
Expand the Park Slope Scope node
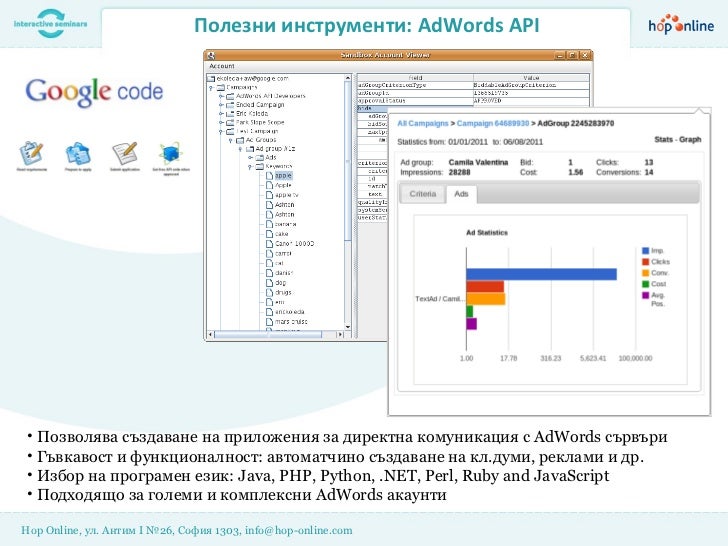point(221,123)
